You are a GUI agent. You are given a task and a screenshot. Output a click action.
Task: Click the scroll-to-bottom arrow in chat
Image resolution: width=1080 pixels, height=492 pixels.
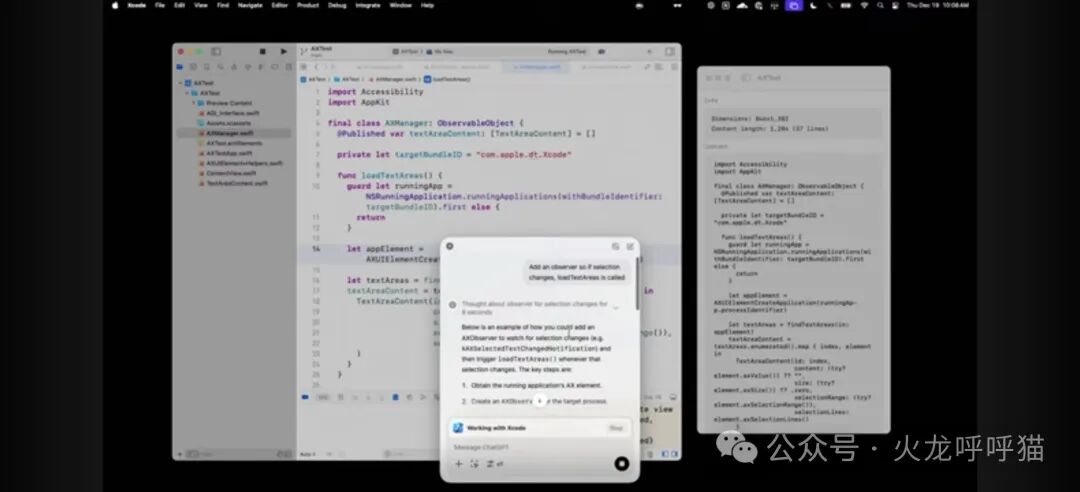[x=540, y=401]
